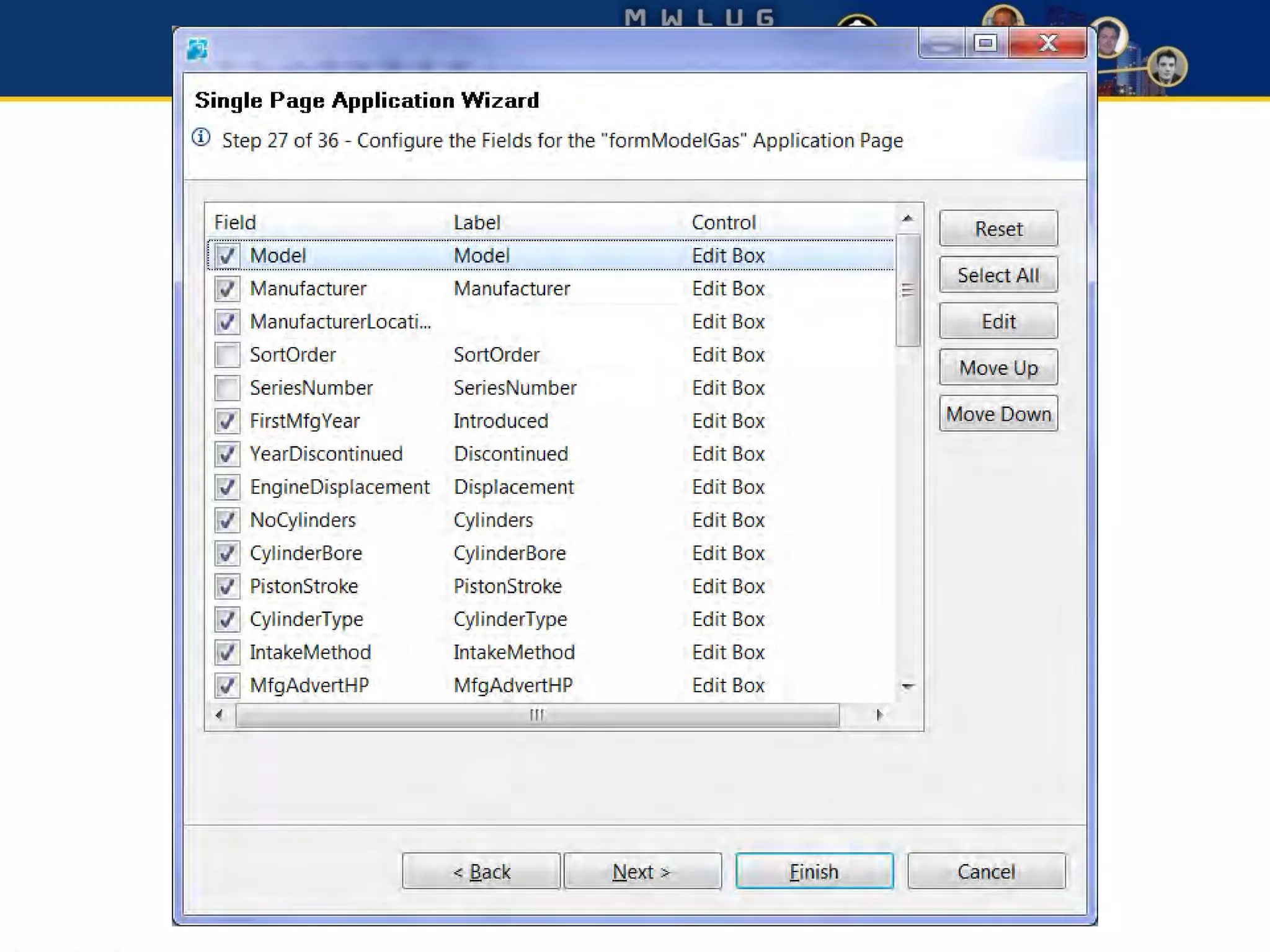The height and width of the screenshot is (952, 1270).
Task: Select the EngineDisplacement row
Action: click(339, 487)
